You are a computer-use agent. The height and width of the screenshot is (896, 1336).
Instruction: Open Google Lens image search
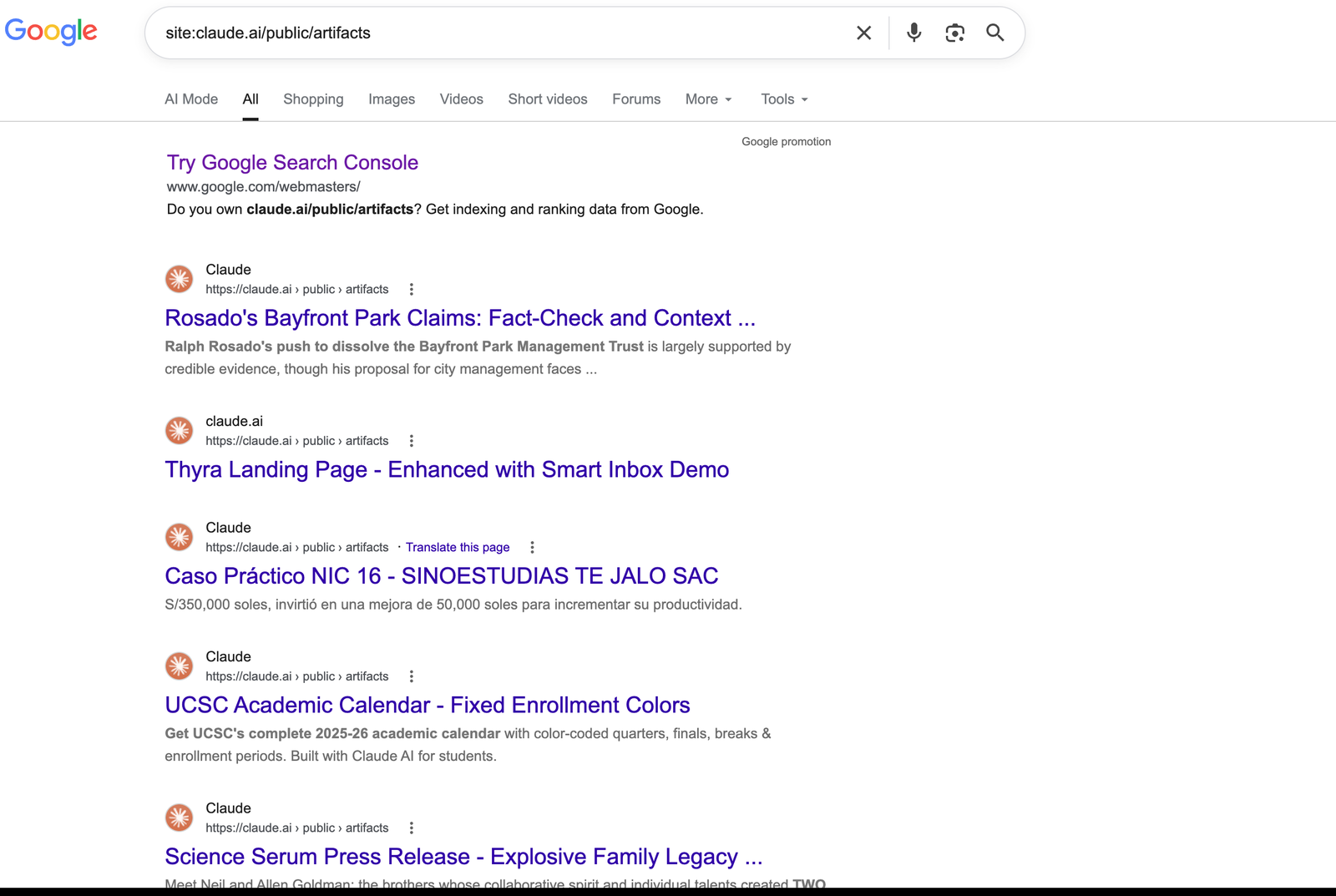tap(954, 33)
